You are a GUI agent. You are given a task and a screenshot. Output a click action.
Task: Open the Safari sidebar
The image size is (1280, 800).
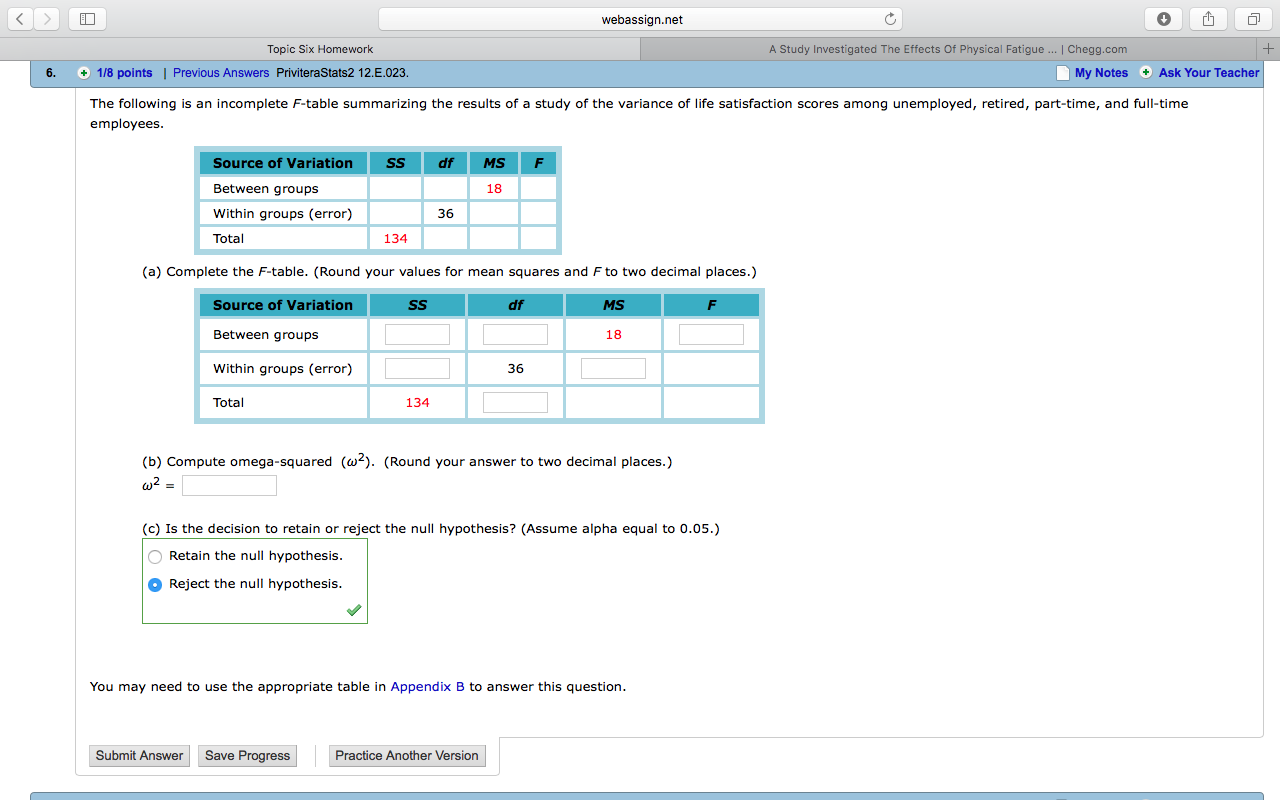pos(86,18)
